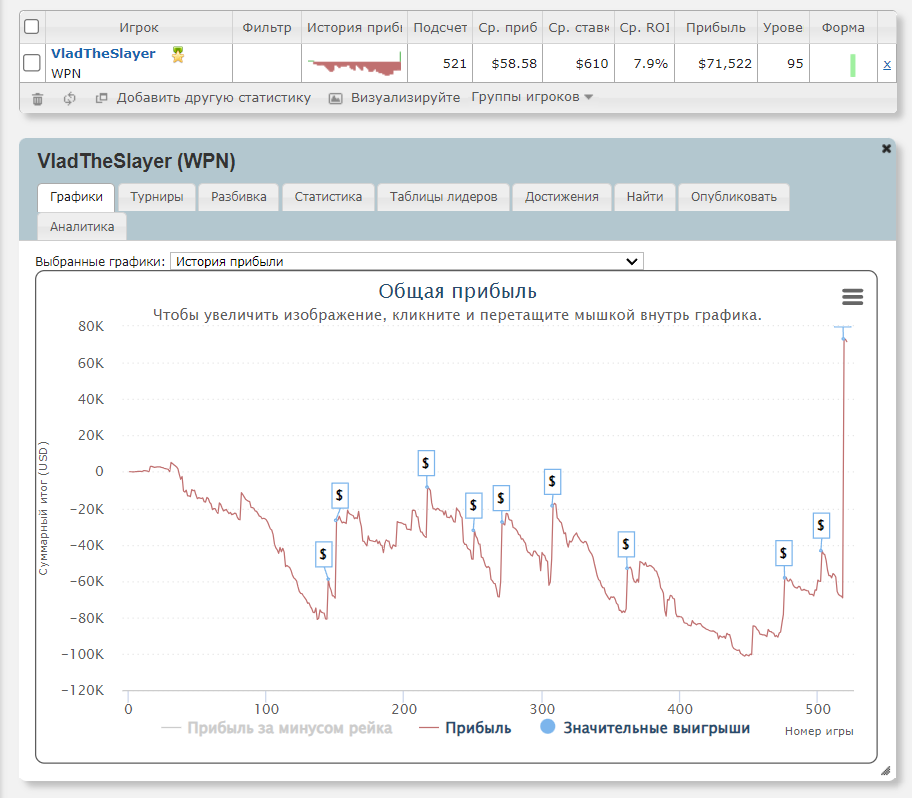
Task: Click the trash delete icon
Action: [38, 98]
